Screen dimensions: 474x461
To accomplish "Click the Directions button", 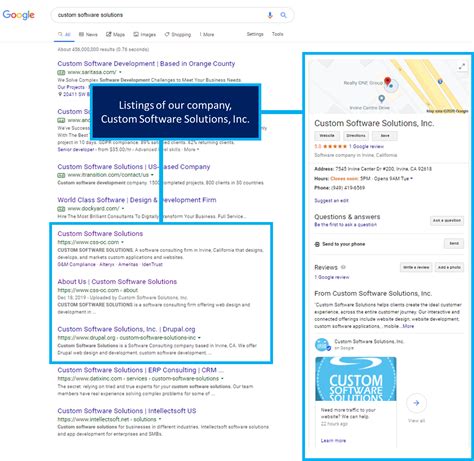I will [356, 136].
